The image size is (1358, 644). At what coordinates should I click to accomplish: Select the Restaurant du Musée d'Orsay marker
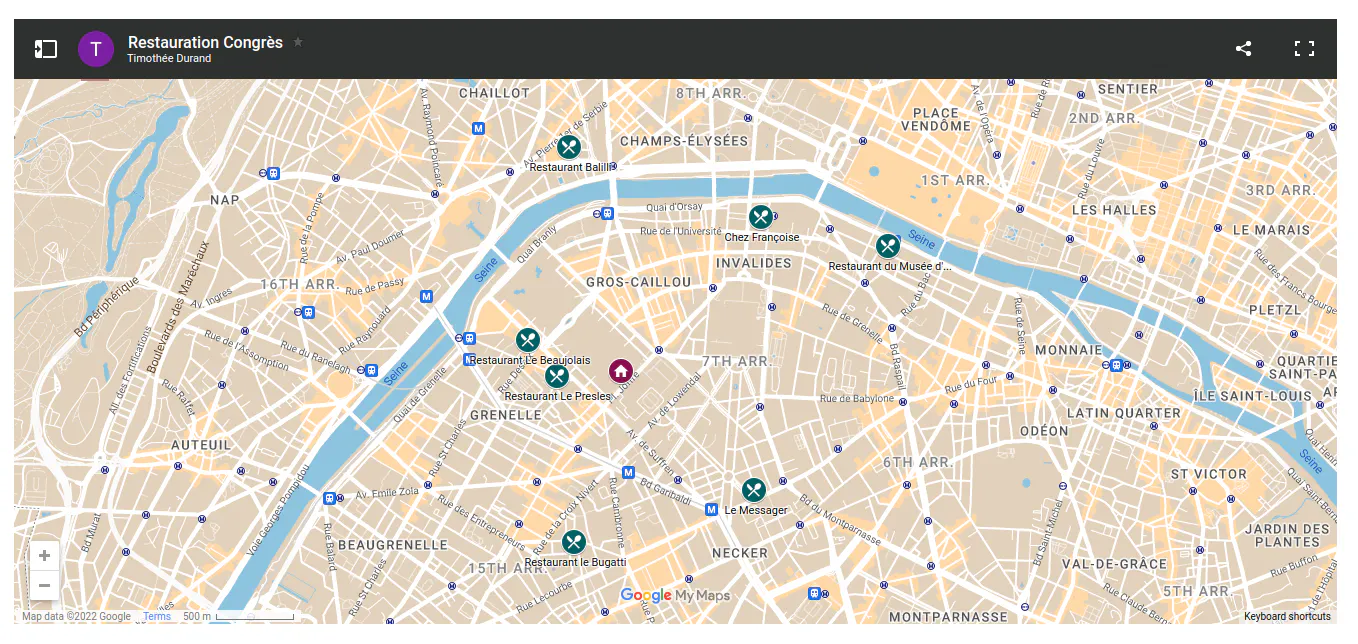[x=888, y=246]
